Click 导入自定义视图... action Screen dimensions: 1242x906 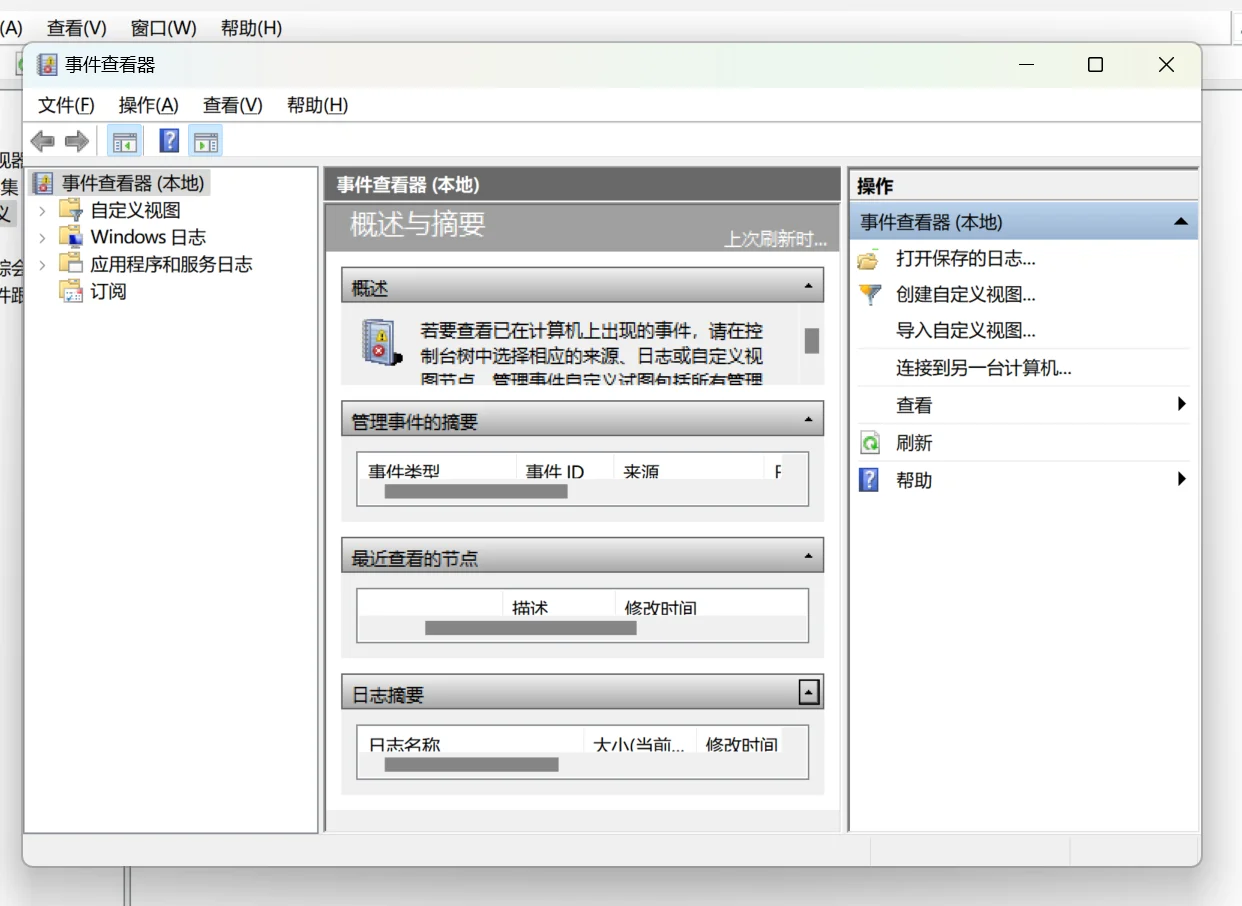966,330
